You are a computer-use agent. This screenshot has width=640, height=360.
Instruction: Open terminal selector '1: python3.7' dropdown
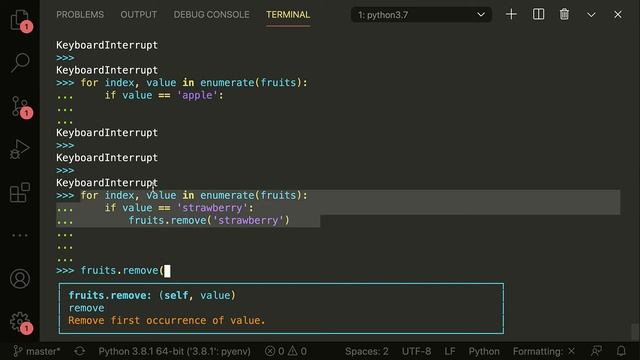(x=421, y=15)
